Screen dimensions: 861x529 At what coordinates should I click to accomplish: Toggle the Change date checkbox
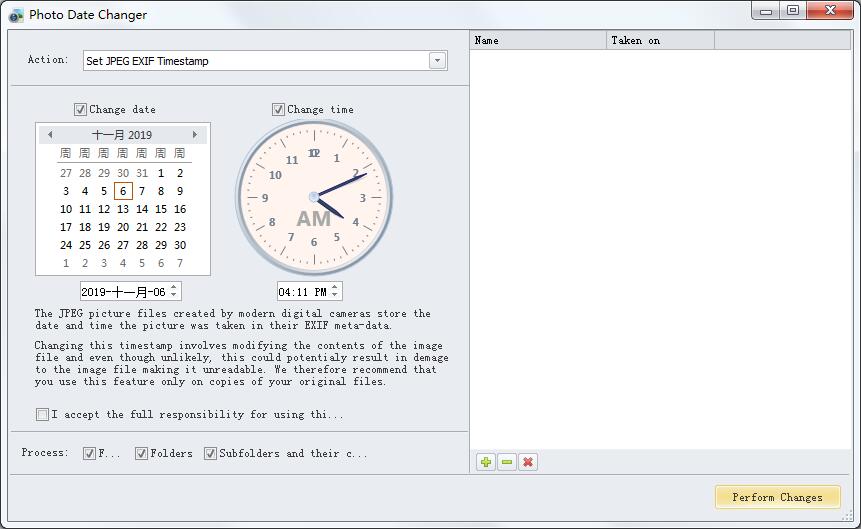[80, 109]
